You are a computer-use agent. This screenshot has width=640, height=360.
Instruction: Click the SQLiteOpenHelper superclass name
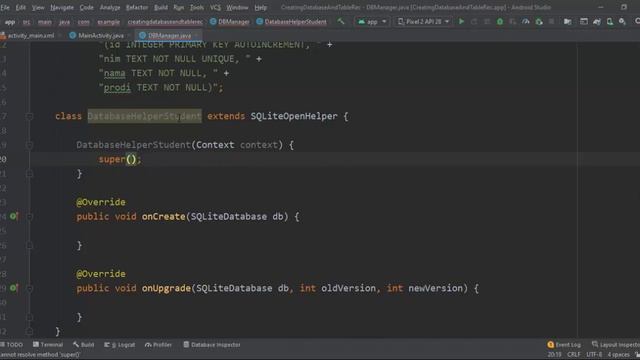[294, 116]
